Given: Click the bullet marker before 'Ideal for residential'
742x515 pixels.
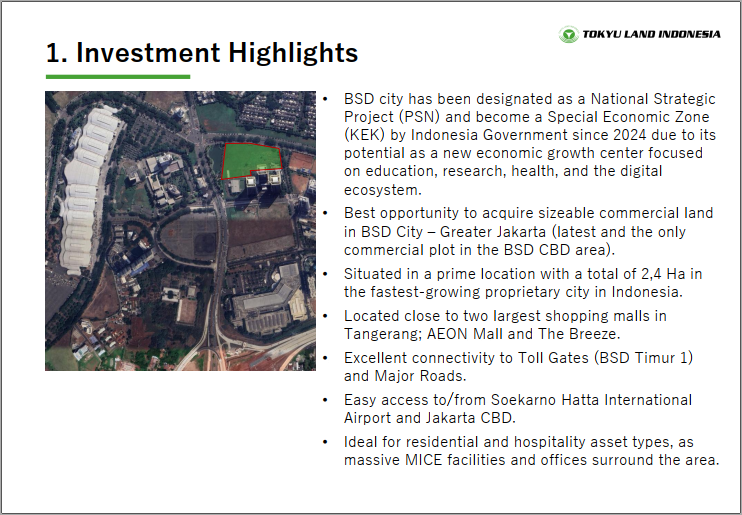Looking at the screenshot, I should click(328, 442).
